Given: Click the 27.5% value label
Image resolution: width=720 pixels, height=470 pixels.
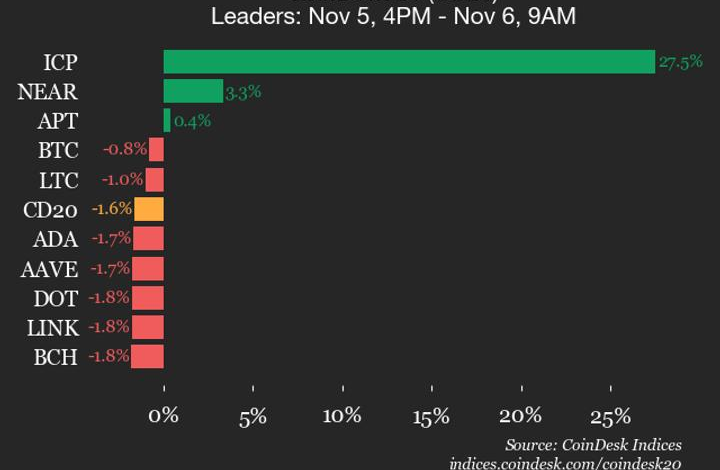Looking at the screenshot, I should (x=678, y=63).
